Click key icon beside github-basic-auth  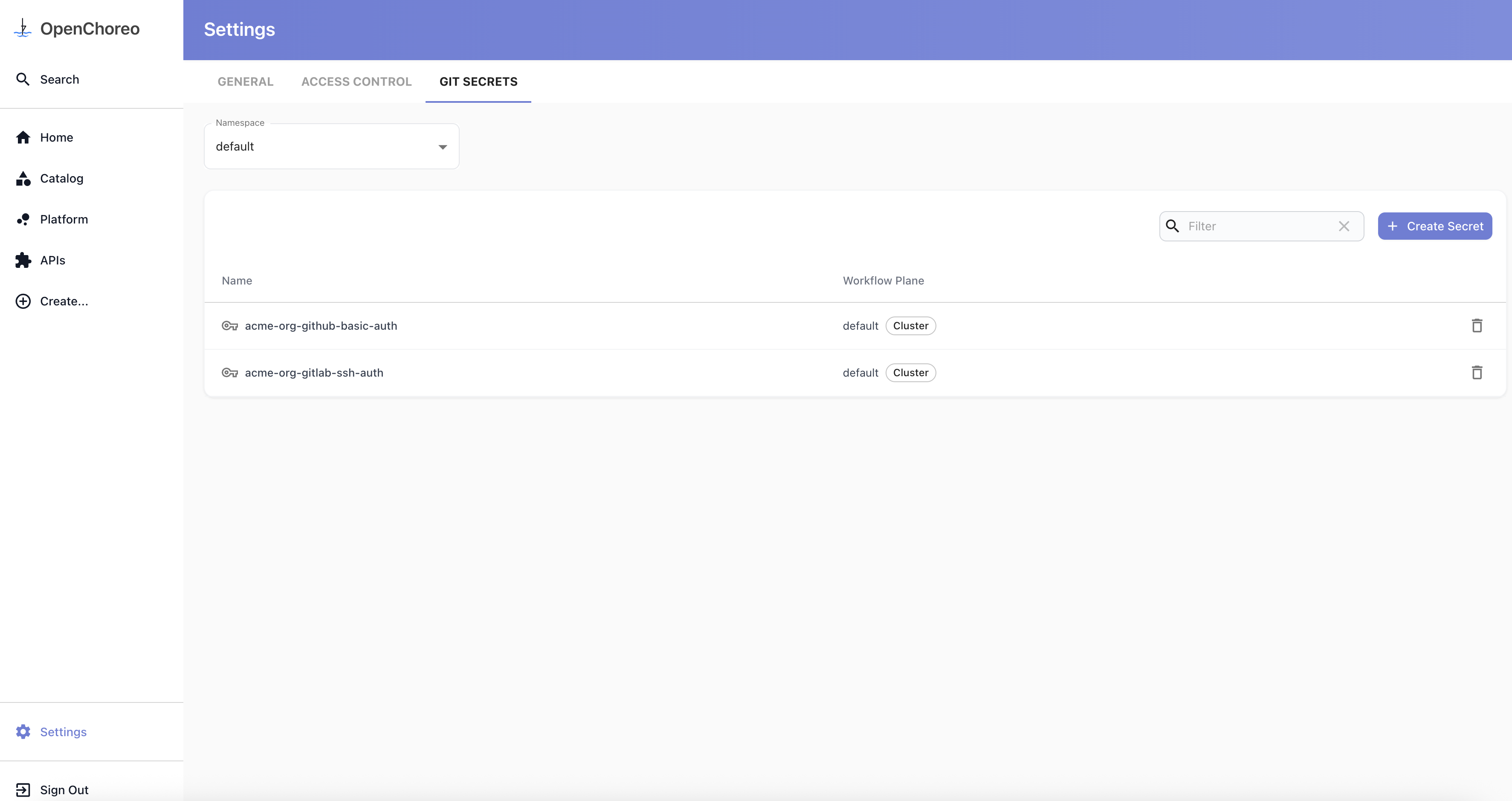coord(229,326)
